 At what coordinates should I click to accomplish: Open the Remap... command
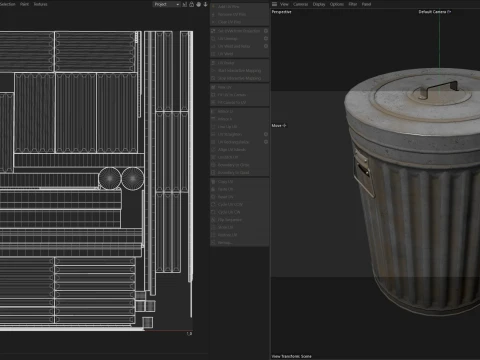[240, 242]
